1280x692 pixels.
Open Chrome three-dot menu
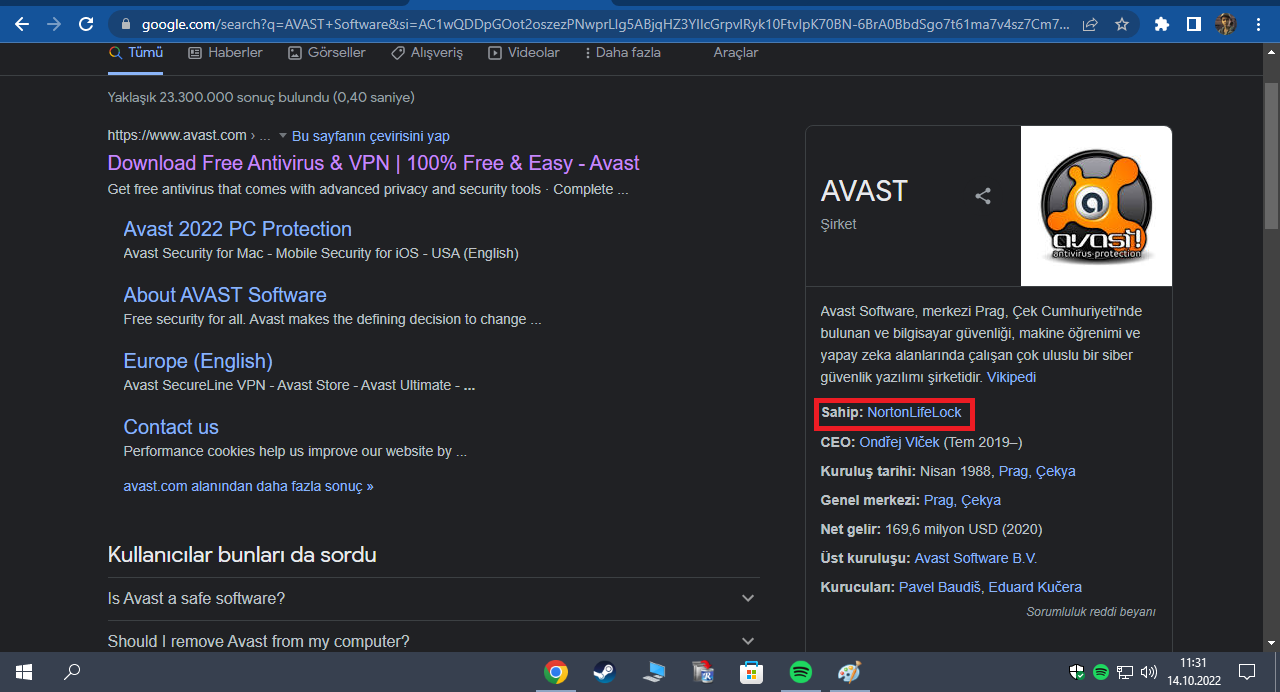1257,23
